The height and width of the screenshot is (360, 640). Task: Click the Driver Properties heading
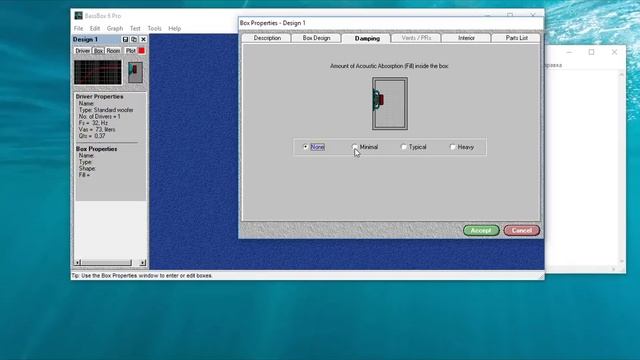[x=99, y=97]
